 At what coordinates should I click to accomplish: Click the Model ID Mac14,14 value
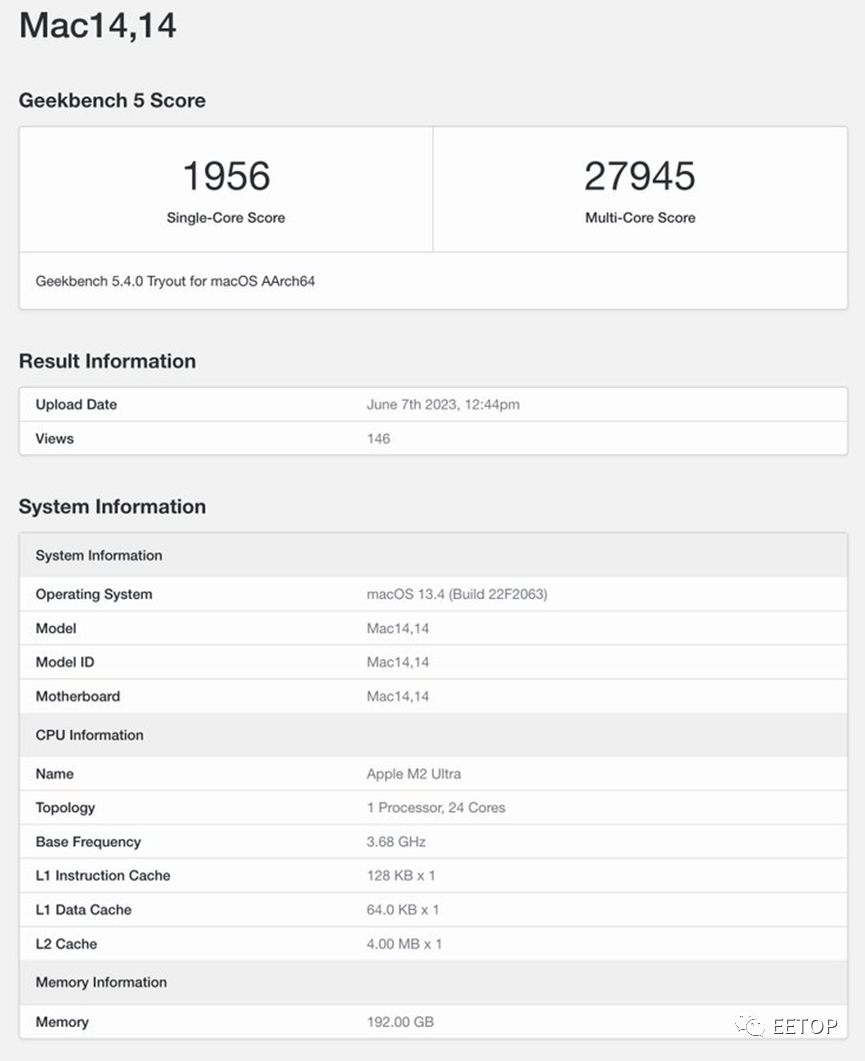tap(398, 662)
